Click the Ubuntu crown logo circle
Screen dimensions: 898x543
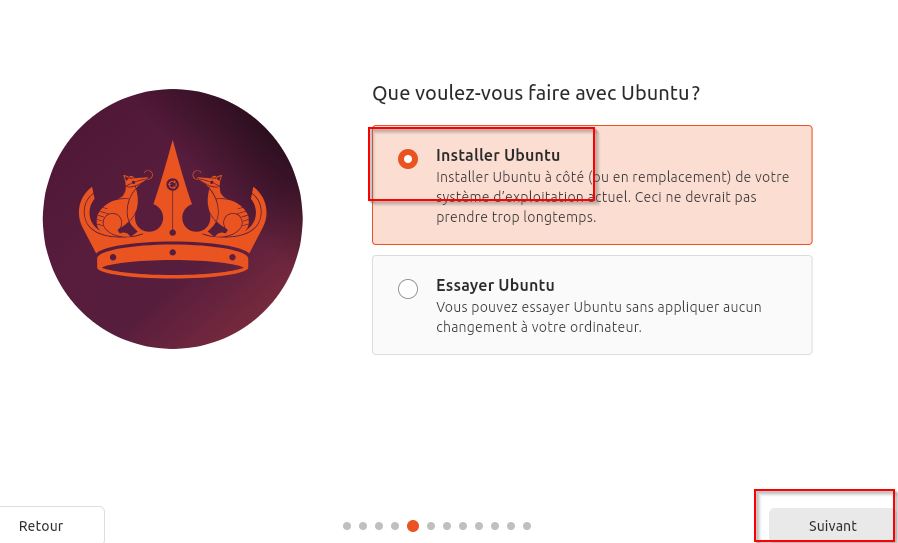tap(173, 219)
